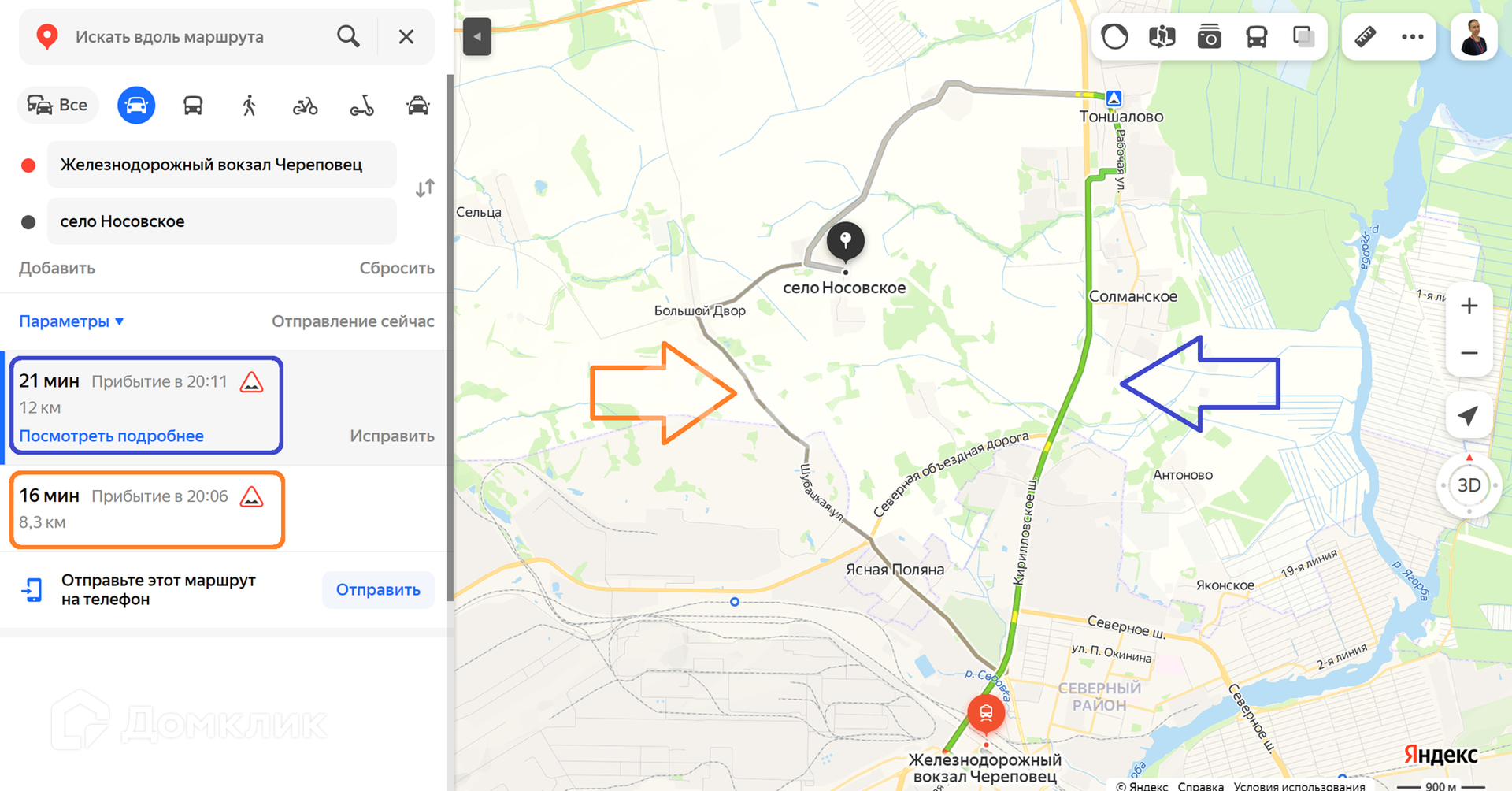The image size is (1512, 791).
Task: Toggle the public transport map layer
Action: (1256, 36)
